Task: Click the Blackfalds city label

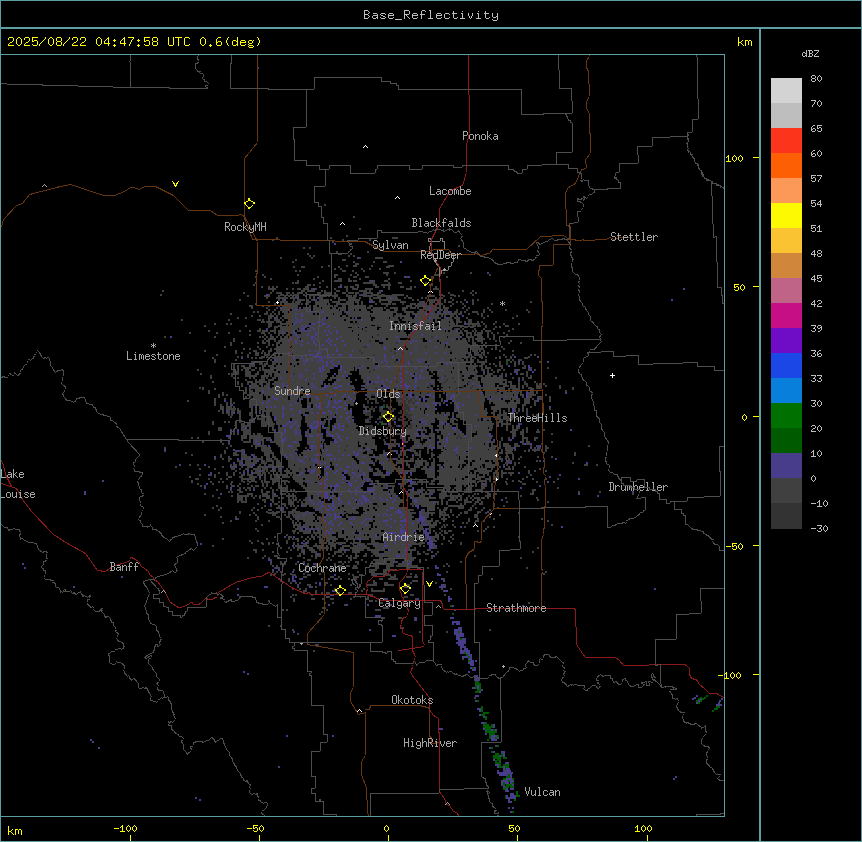Action: pos(441,223)
